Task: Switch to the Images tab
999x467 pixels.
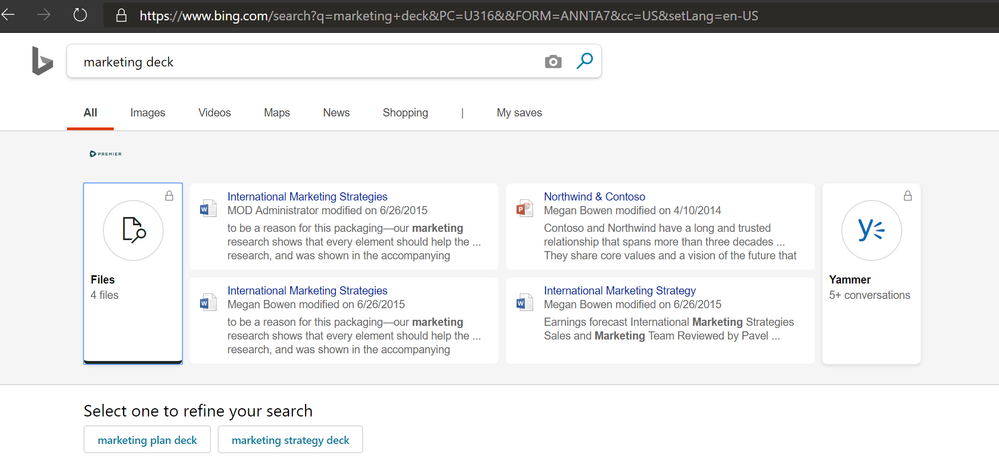Action: (148, 113)
